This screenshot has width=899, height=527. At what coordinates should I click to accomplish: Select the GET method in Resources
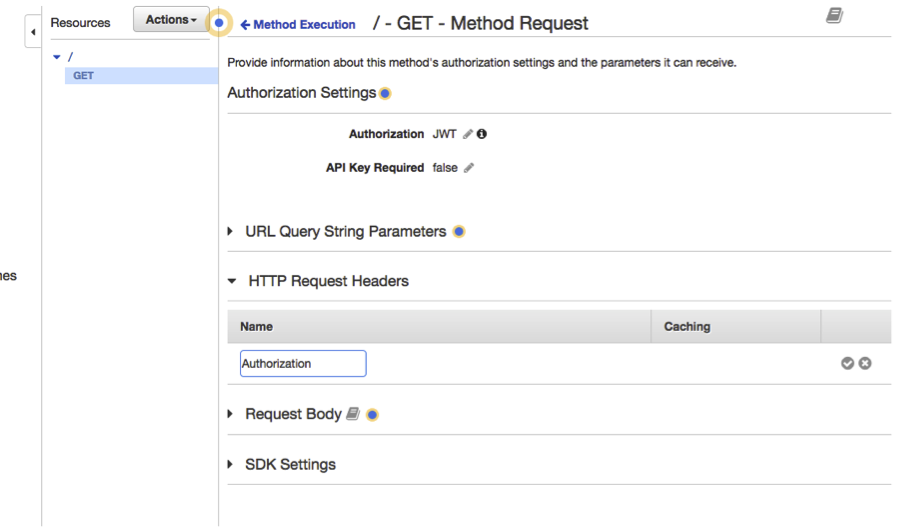[141, 76]
